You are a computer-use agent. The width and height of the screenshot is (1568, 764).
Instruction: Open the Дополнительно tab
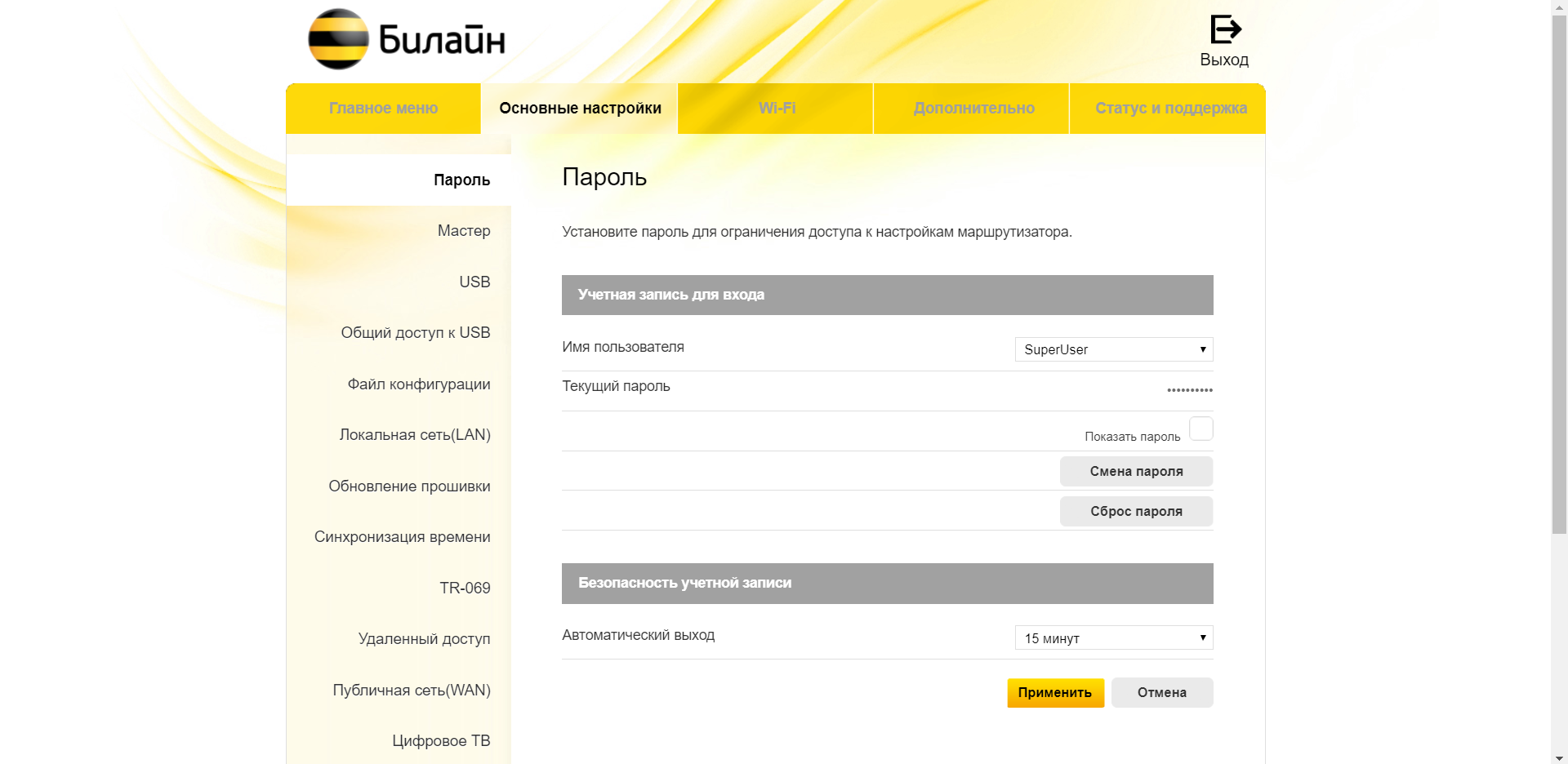tap(973, 108)
